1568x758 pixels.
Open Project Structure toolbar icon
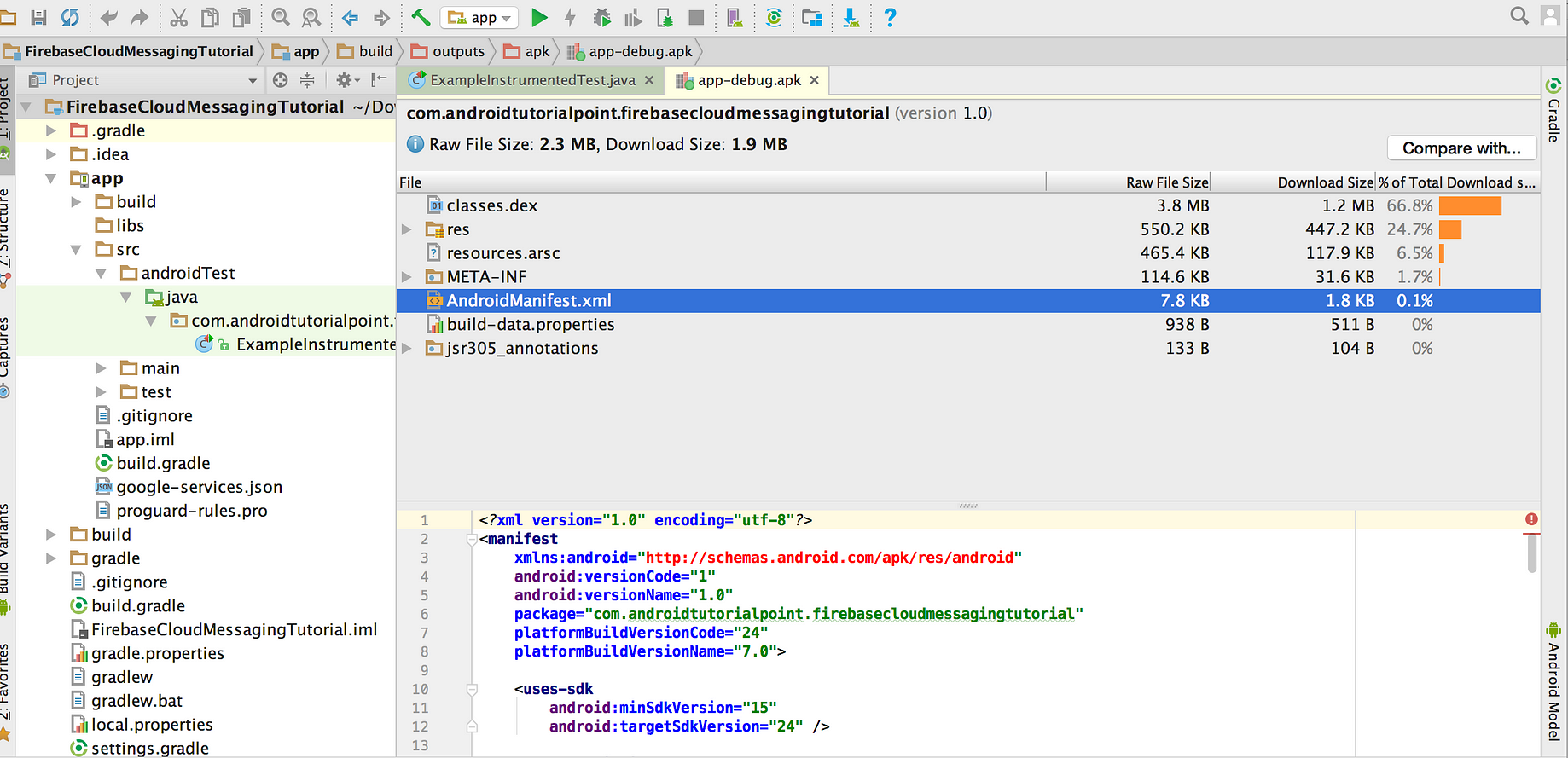(812, 17)
